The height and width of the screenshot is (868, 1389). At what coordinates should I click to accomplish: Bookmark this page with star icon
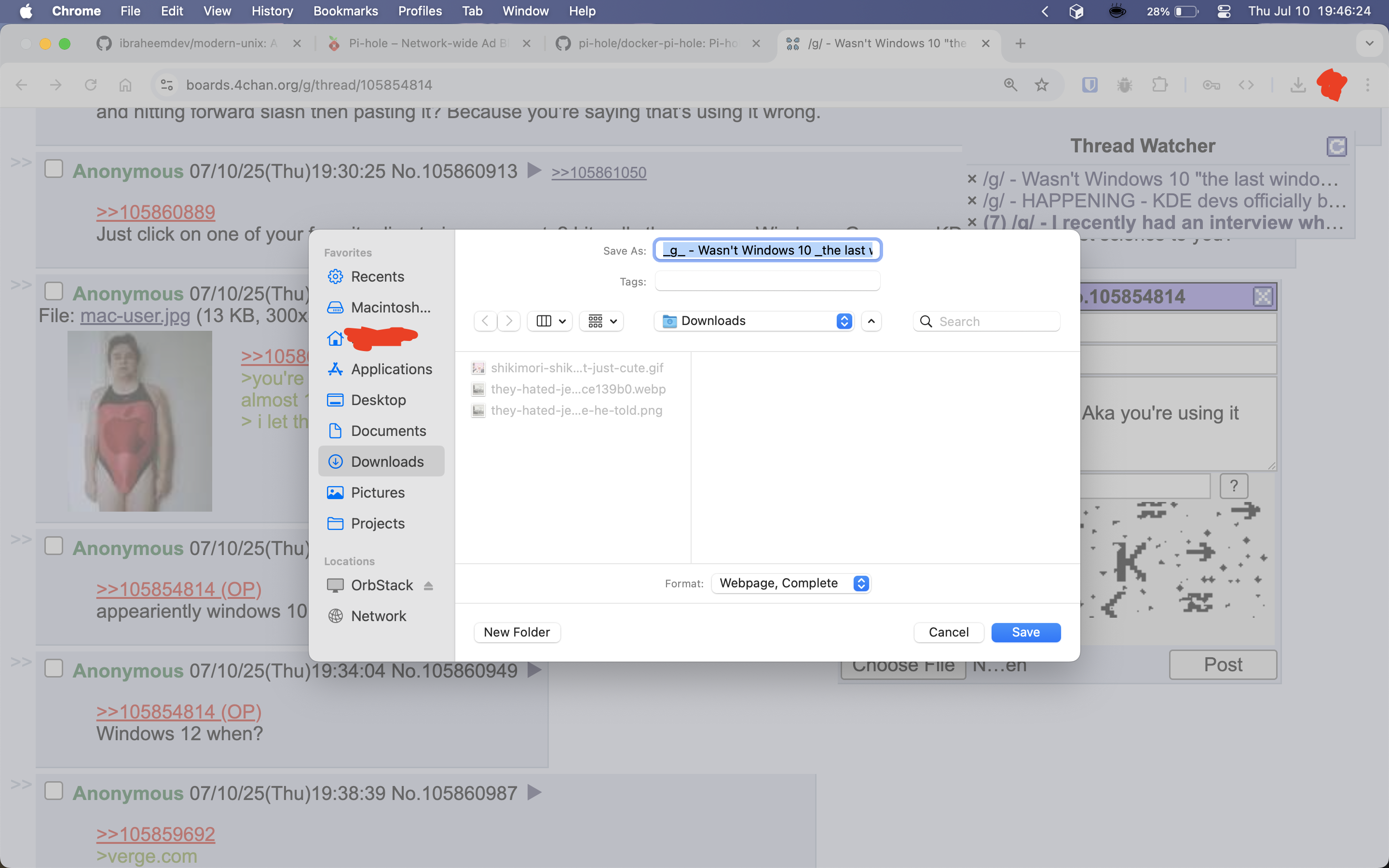pyautogui.click(x=1042, y=85)
